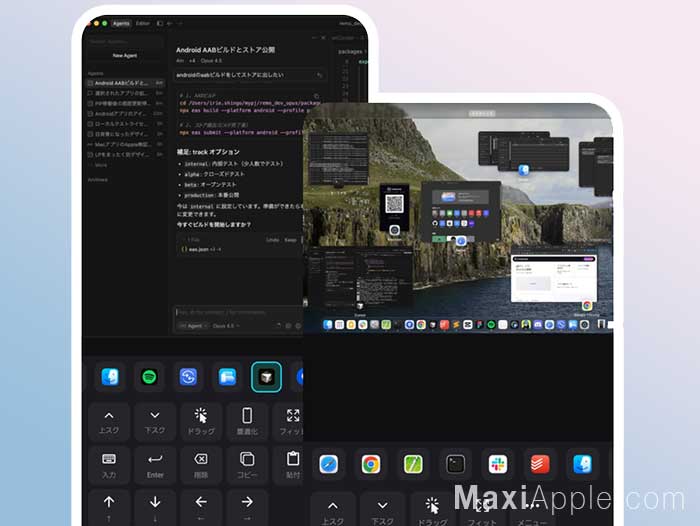Open keyboard with the 入力 button
The width and height of the screenshot is (700, 526).
tap(109, 465)
